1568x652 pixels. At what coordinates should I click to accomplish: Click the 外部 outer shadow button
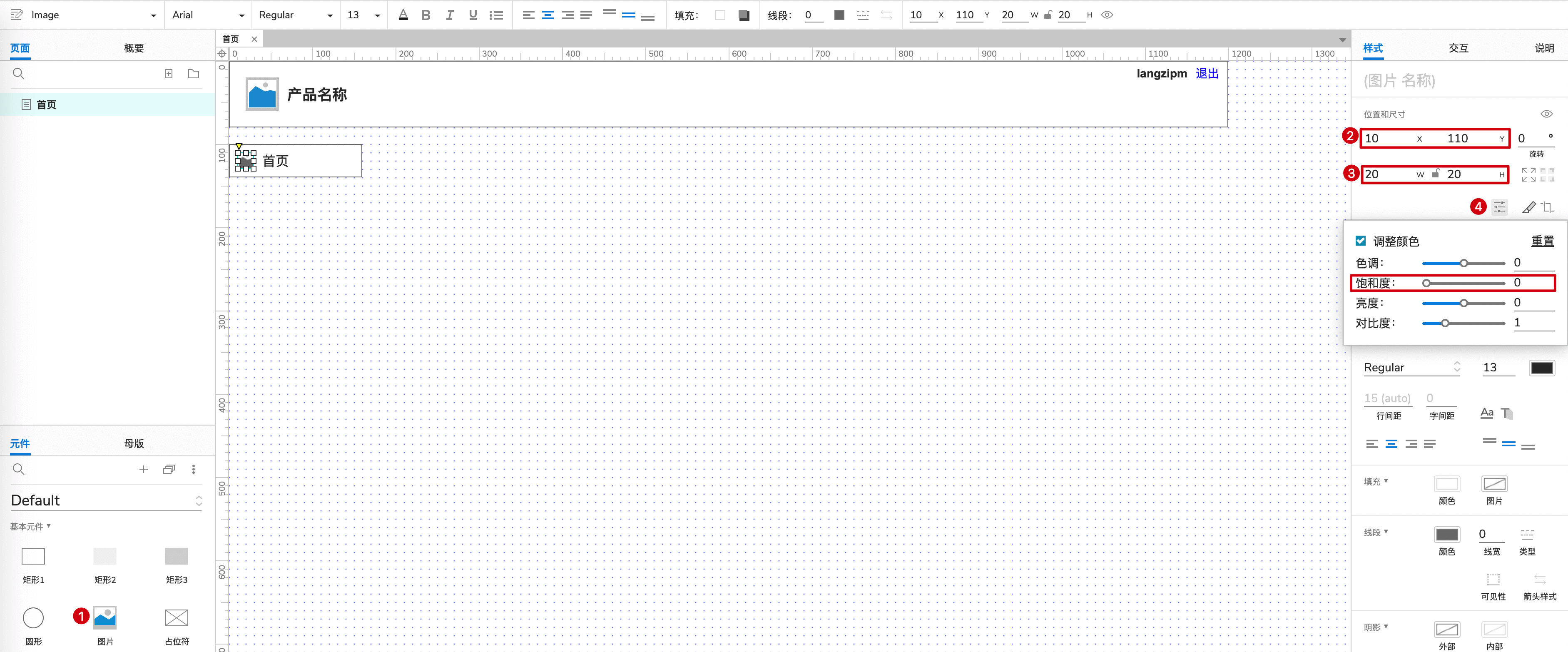click(x=1447, y=630)
